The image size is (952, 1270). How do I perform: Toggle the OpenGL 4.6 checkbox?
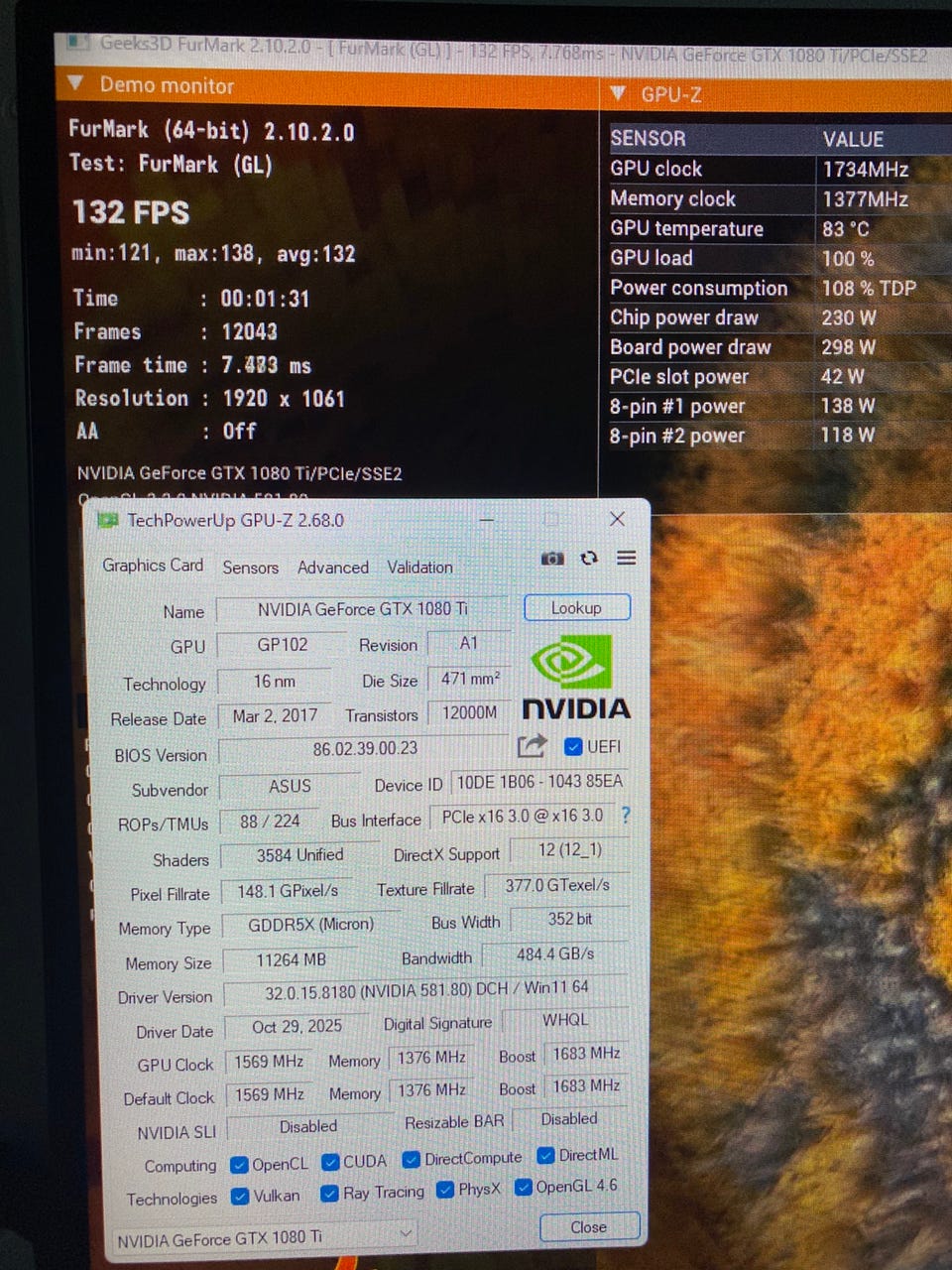524,1187
